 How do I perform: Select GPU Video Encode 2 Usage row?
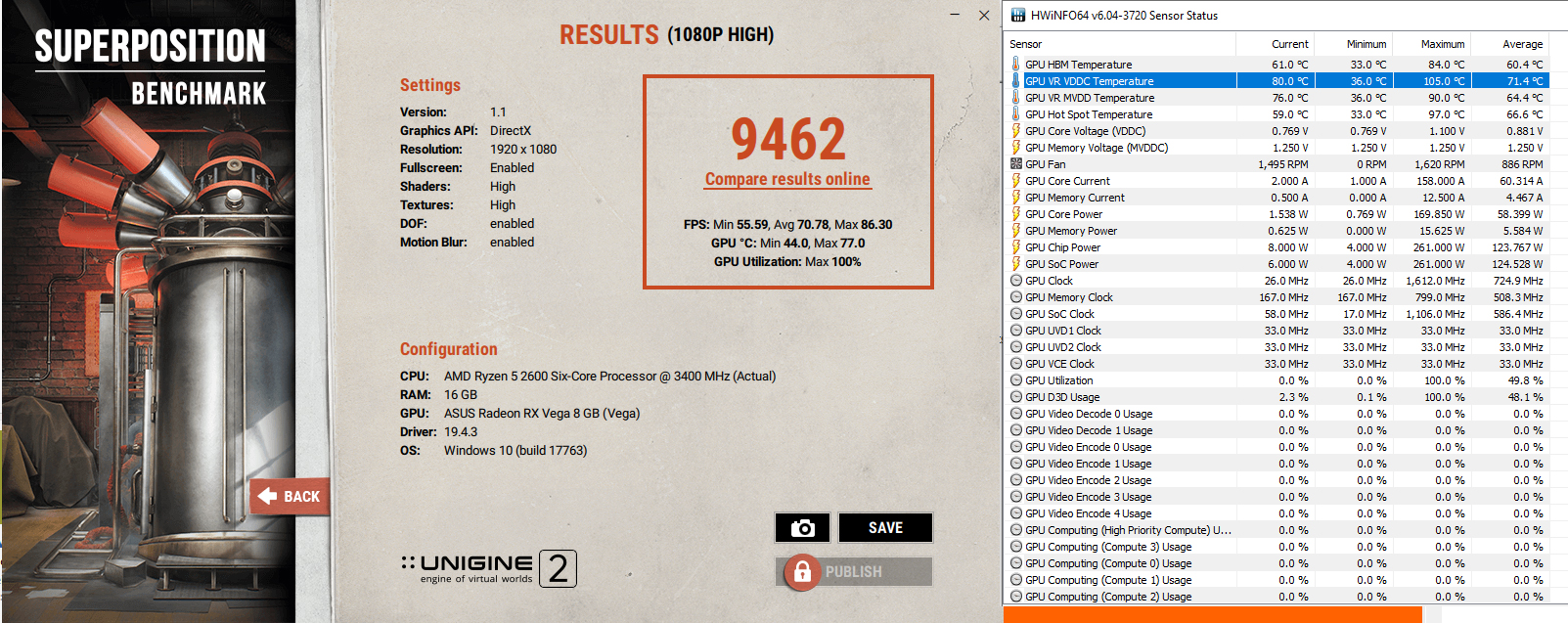pos(1277,479)
